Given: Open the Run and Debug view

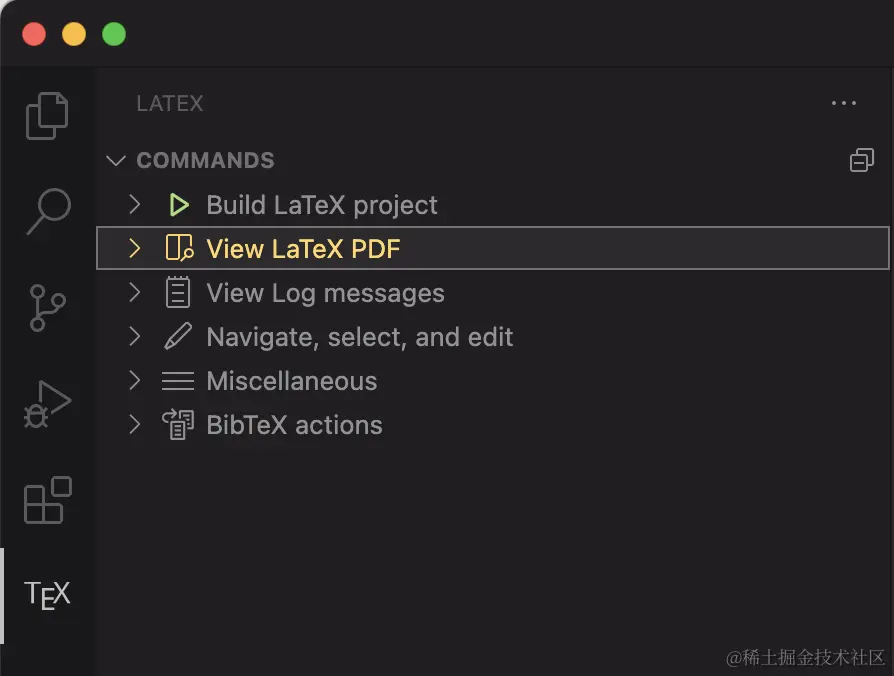Looking at the screenshot, I should pyautogui.click(x=47, y=403).
